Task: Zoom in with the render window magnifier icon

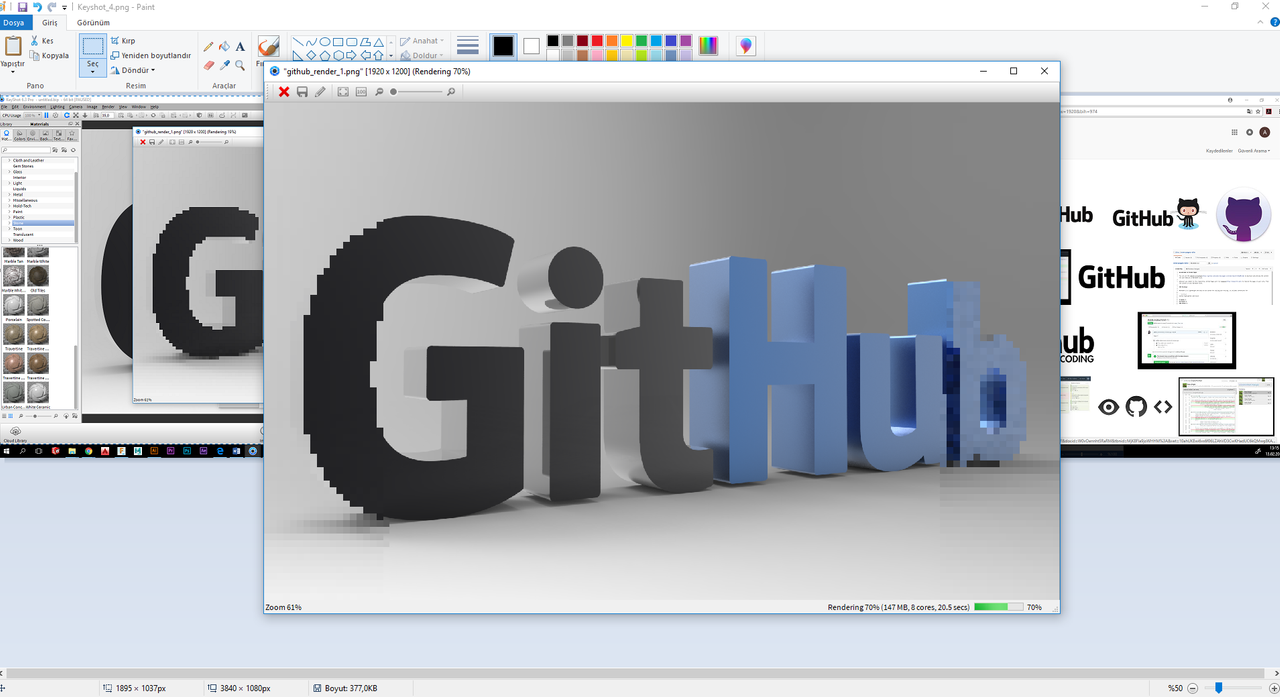Action: (451, 91)
